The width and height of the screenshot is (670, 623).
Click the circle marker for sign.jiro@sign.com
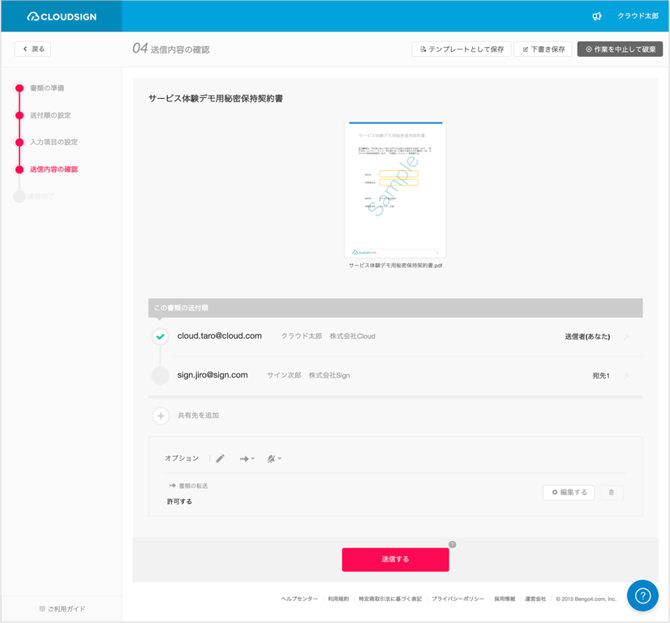click(160, 376)
